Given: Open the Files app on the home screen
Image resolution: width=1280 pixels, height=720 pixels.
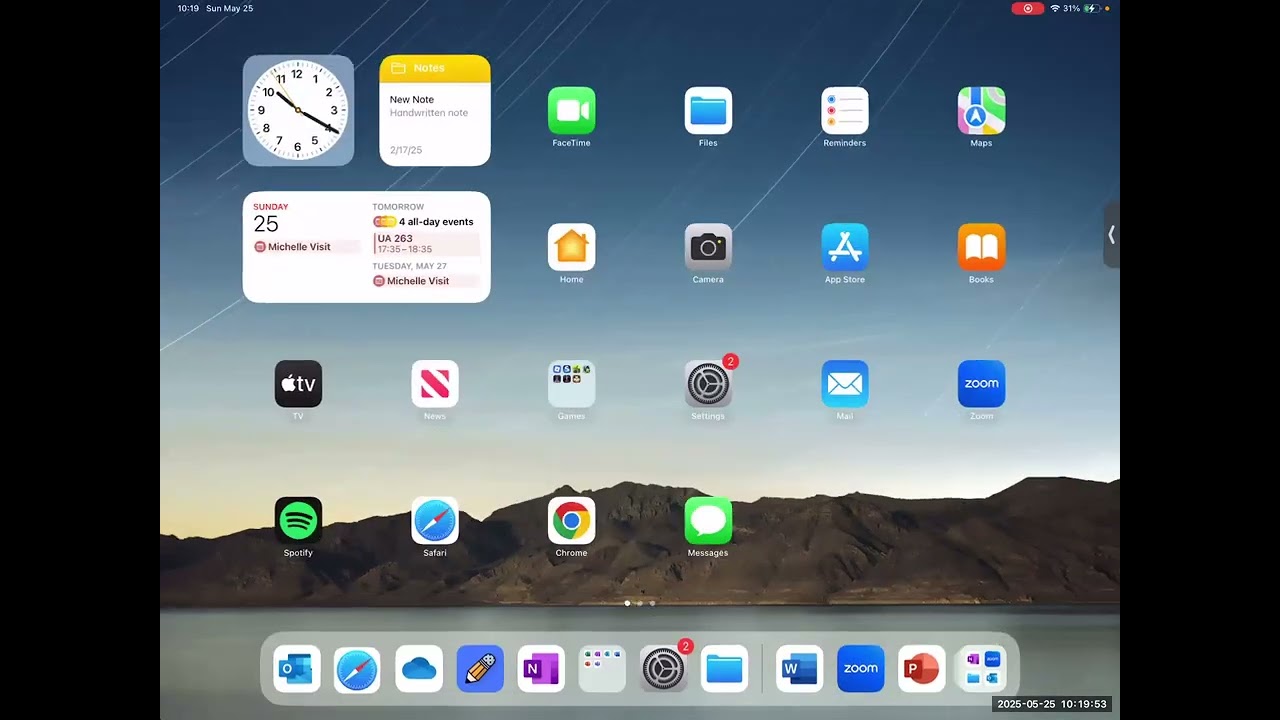Looking at the screenshot, I should click(x=708, y=111).
